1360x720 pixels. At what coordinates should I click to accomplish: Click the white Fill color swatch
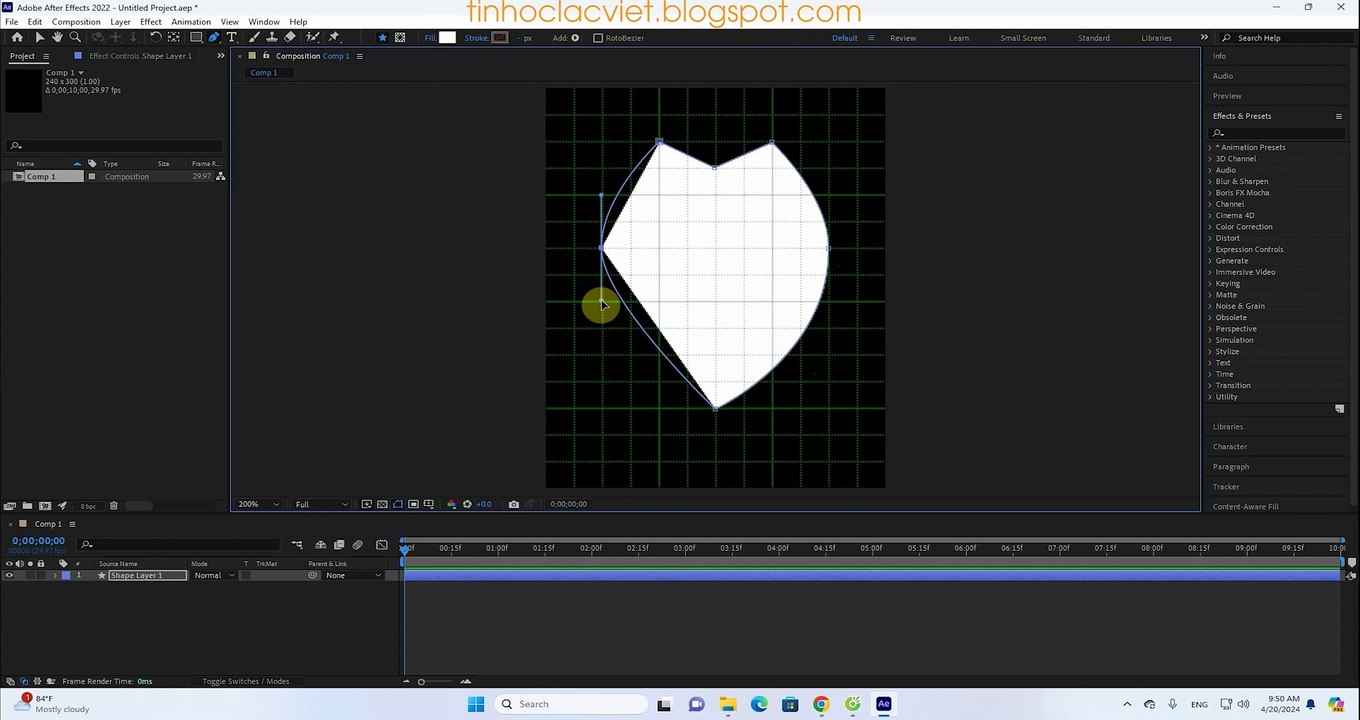(447, 38)
